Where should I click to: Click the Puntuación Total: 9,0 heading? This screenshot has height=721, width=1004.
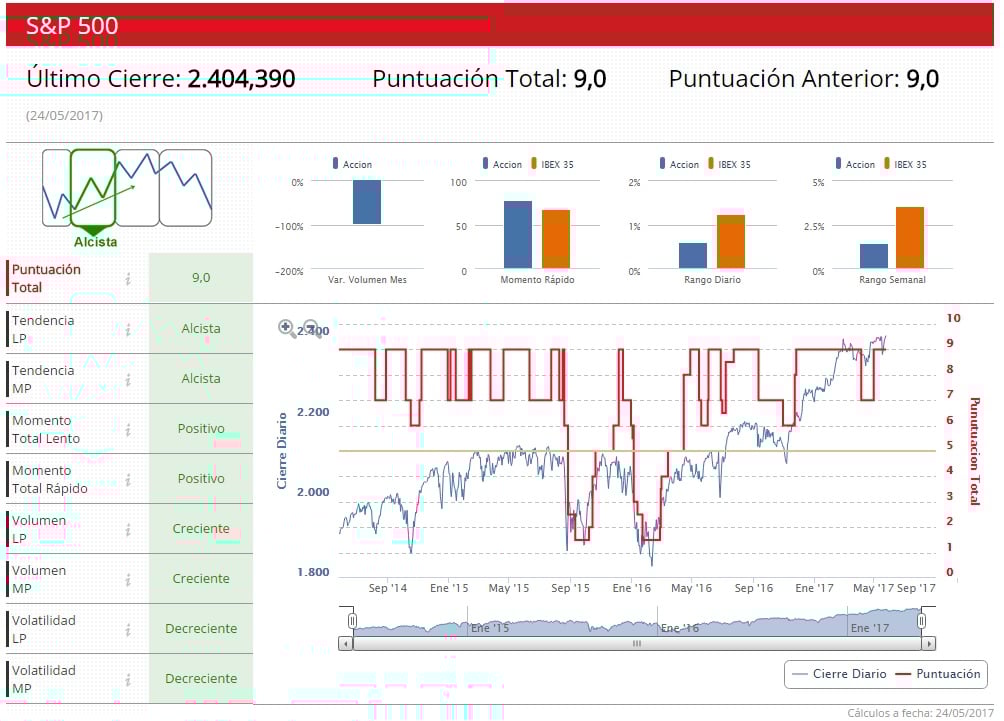tap(489, 79)
